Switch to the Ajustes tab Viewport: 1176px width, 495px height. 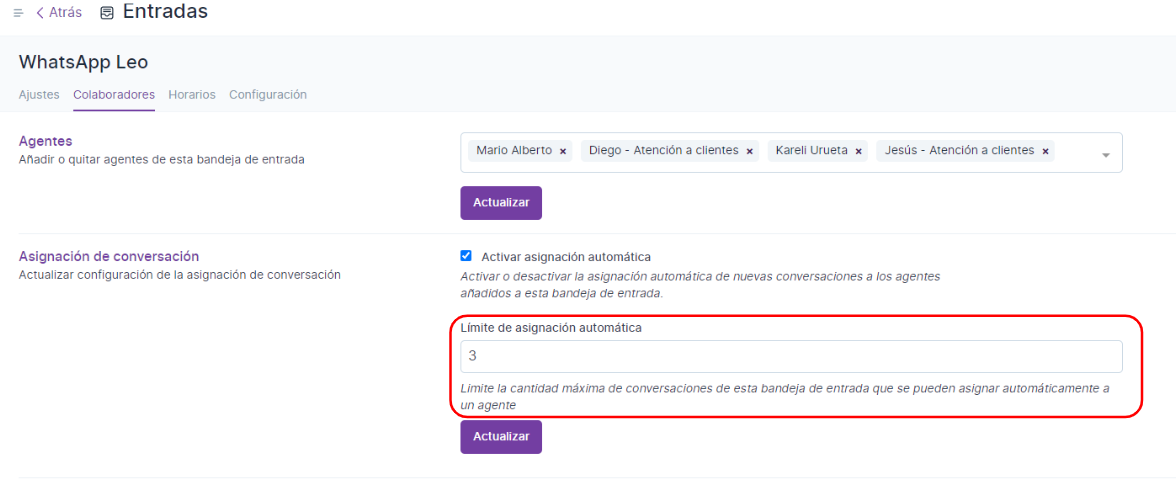[x=39, y=95]
